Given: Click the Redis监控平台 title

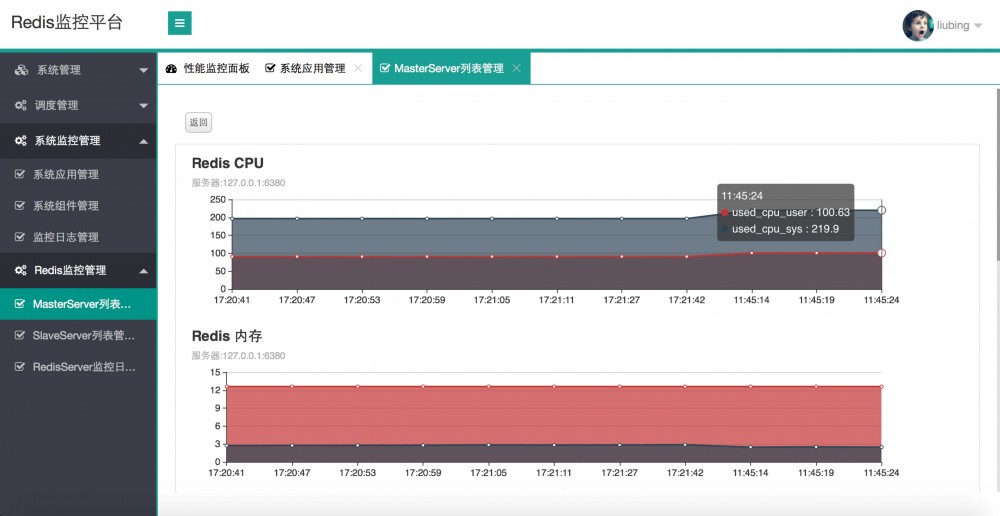Looking at the screenshot, I should (x=67, y=22).
